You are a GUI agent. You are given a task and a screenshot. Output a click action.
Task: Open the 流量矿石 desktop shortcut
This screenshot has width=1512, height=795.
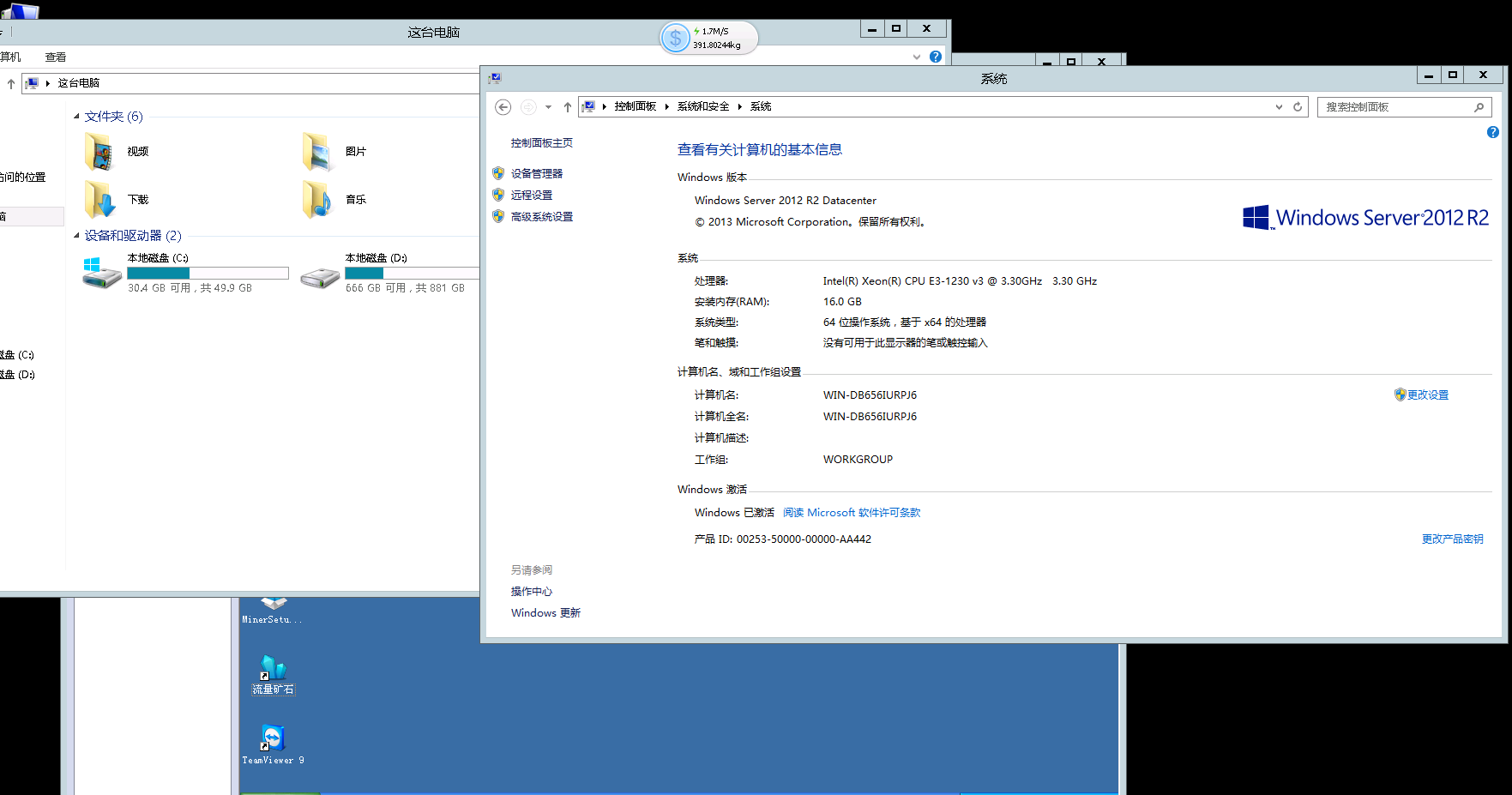click(x=273, y=675)
